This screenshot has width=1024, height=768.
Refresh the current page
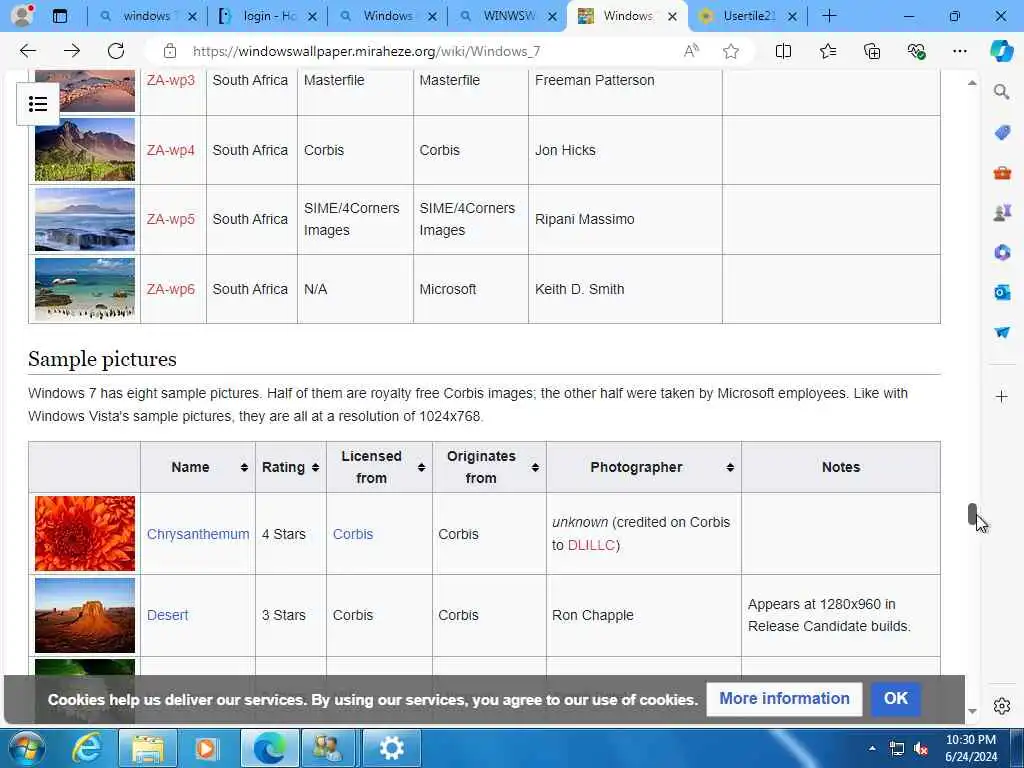click(116, 51)
